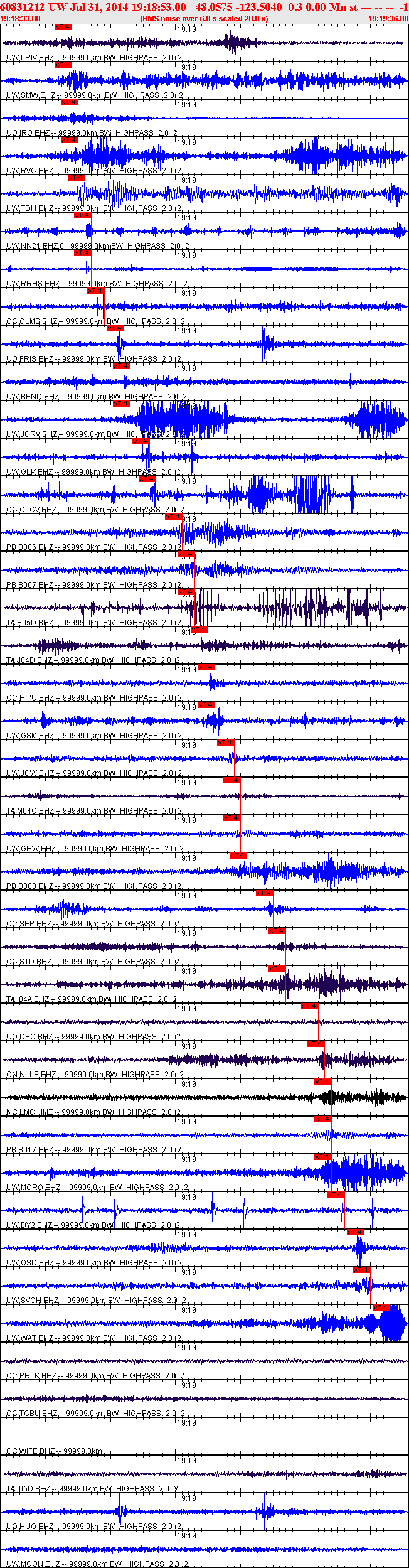Click the start time 19:18:33.00 label
The height and width of the screenshot is (1568, 409).
[x=20, y=19]
